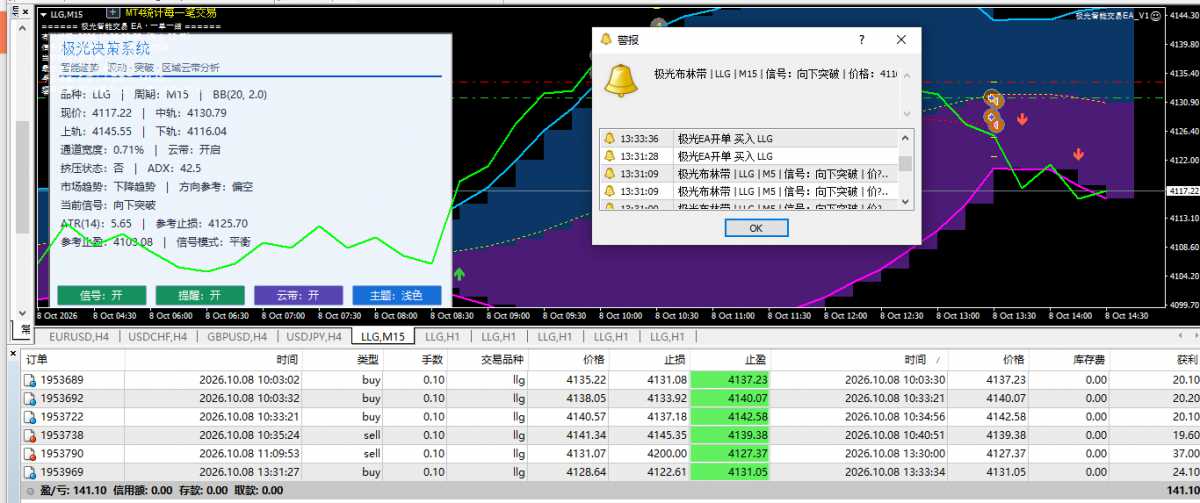The width and height of the screenshot is (1200, 503).
Task: Switch to the GBPUSD,H4 chart tab
Action: point(238,336)
